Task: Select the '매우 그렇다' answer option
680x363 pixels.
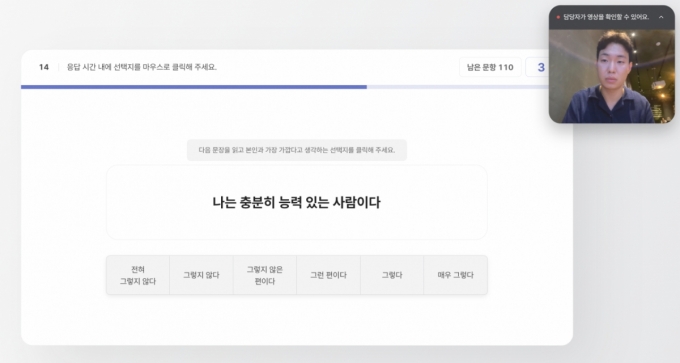Action: [455, 275]
